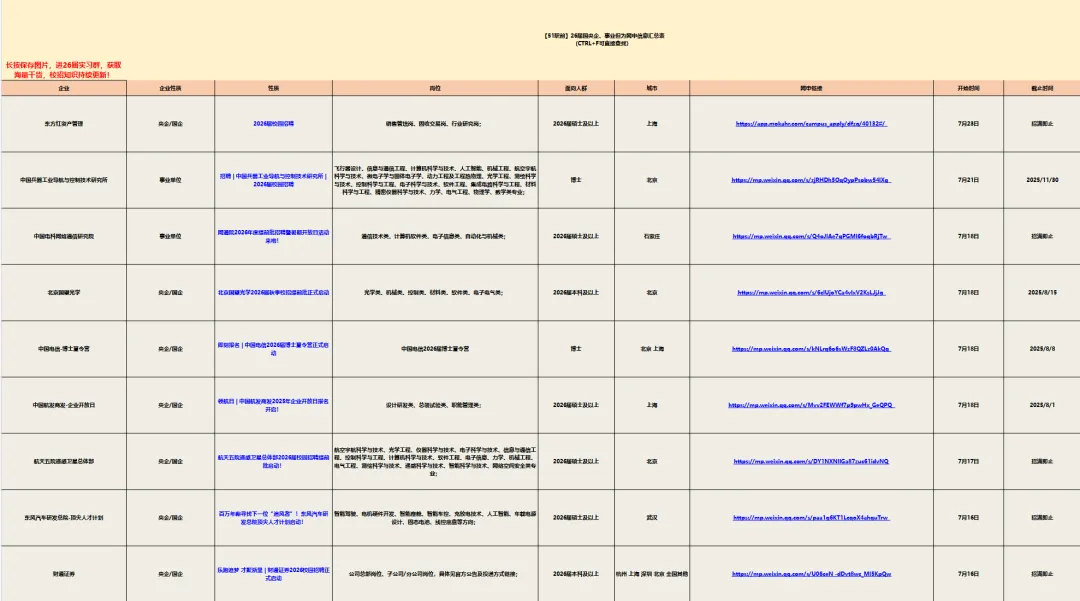Click the red 长按保存图片 notice text

[x=63, y=70]
